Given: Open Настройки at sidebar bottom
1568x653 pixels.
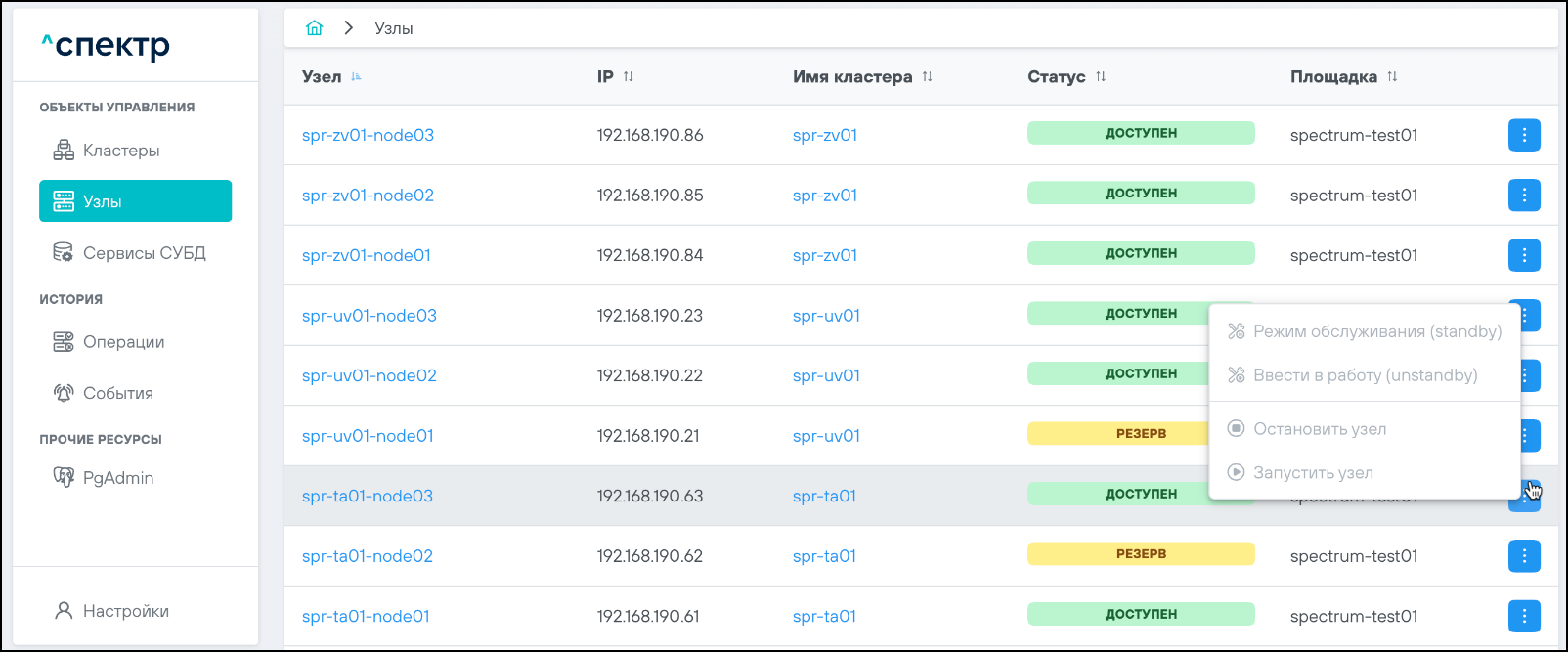Looking at the screenshot, I should click(x=125, y=611).
